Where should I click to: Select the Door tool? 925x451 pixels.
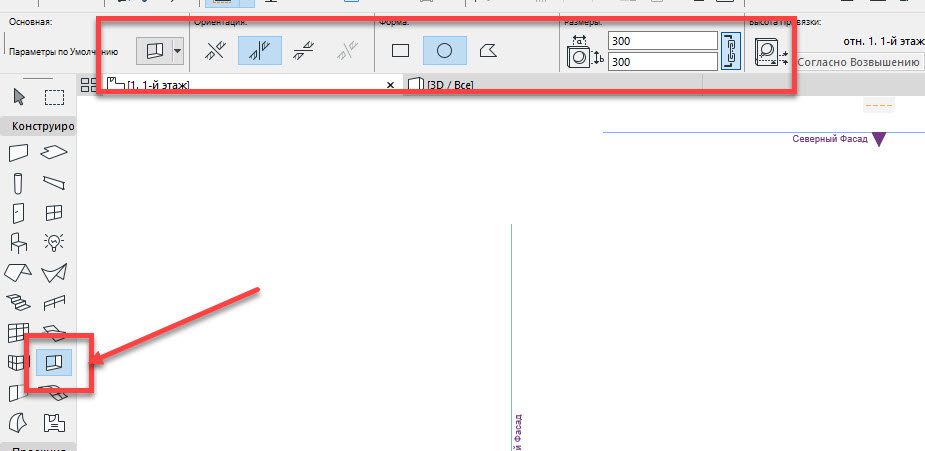pyautogui.click(x=19, y=213)
